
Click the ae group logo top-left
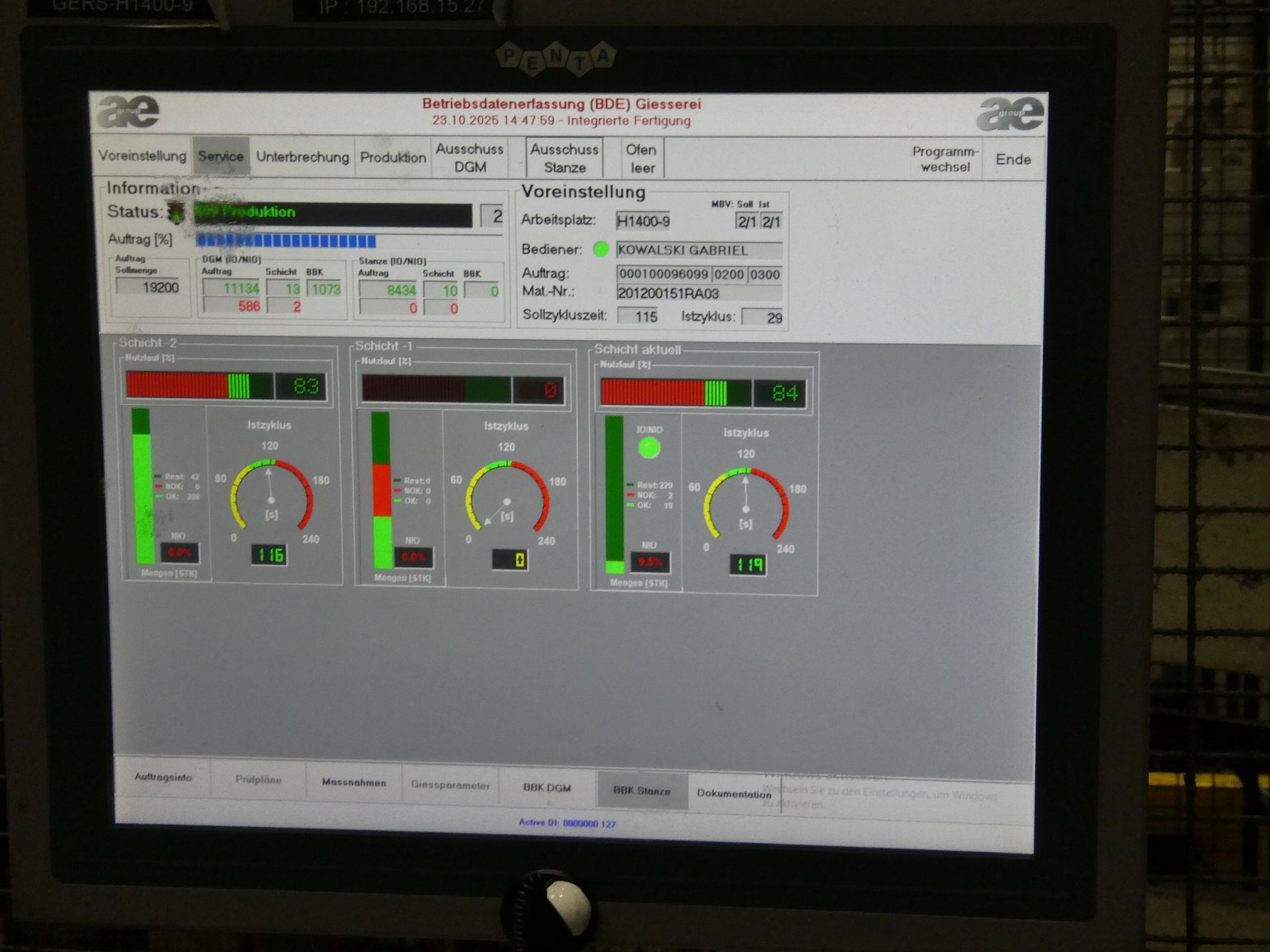pyautogui.click(x=128, y=111)
